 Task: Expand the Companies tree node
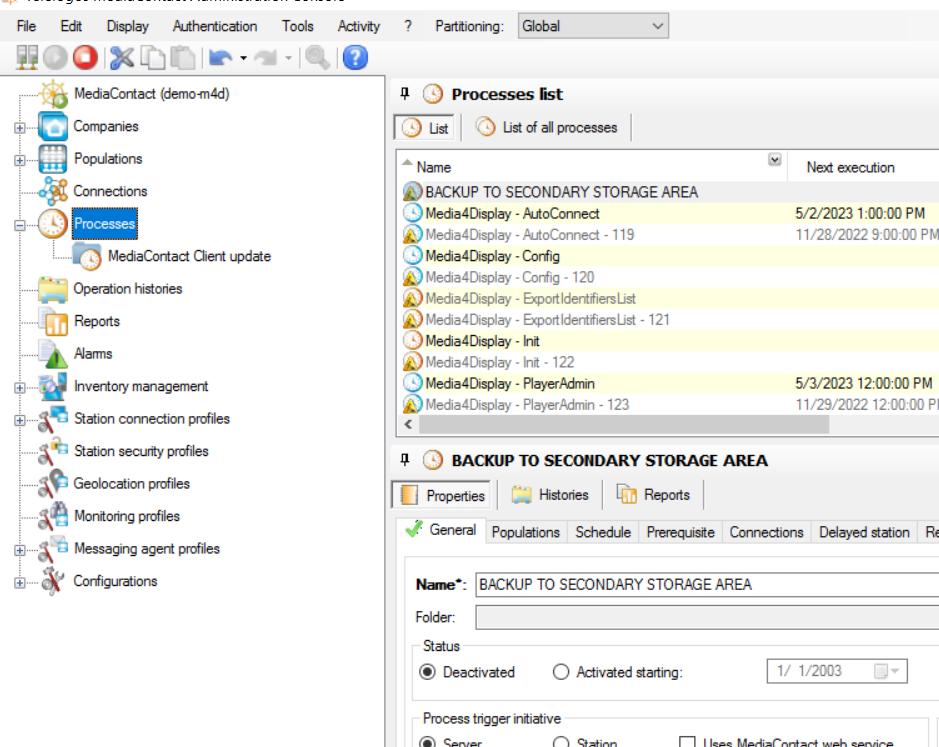pyautogui.click(x=20, y=128)
